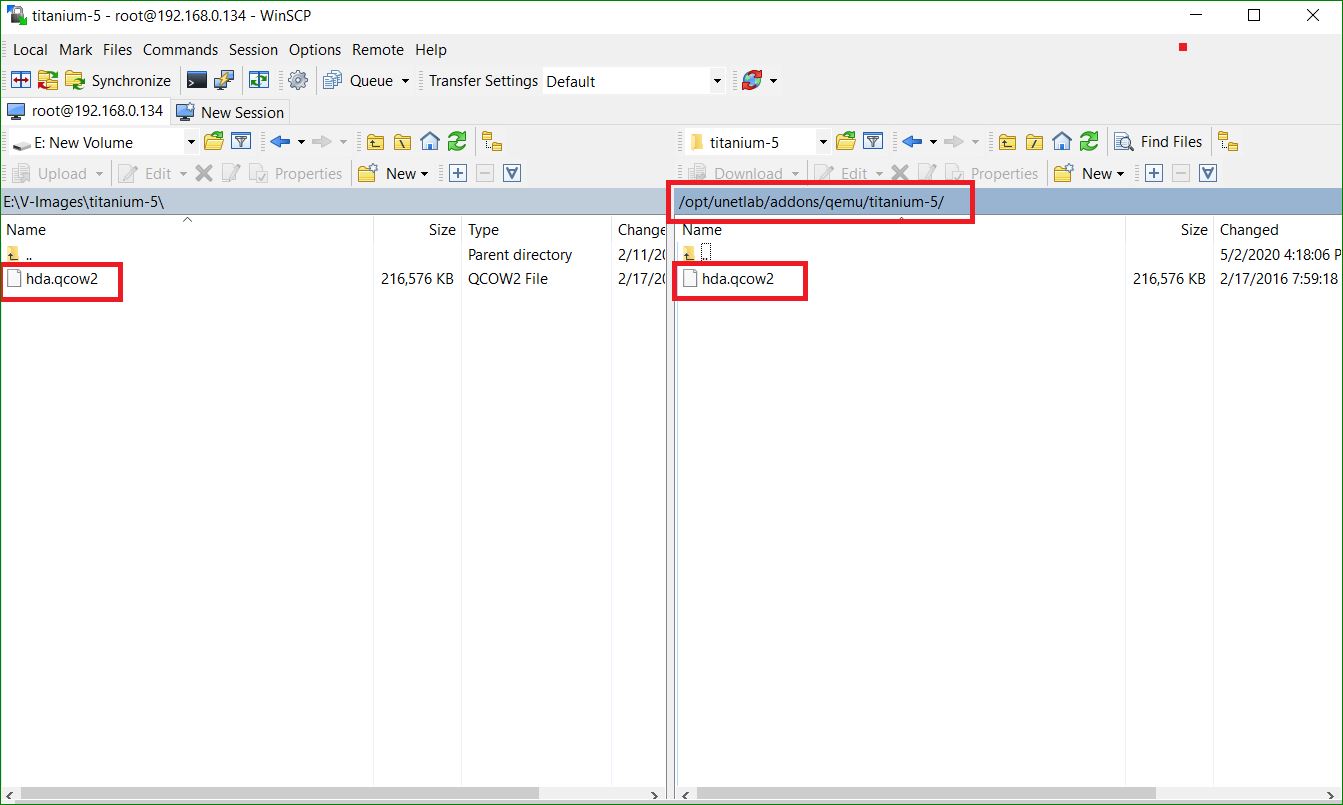Open the Find Files search
1343x805 pixels.
point(1159,141)
